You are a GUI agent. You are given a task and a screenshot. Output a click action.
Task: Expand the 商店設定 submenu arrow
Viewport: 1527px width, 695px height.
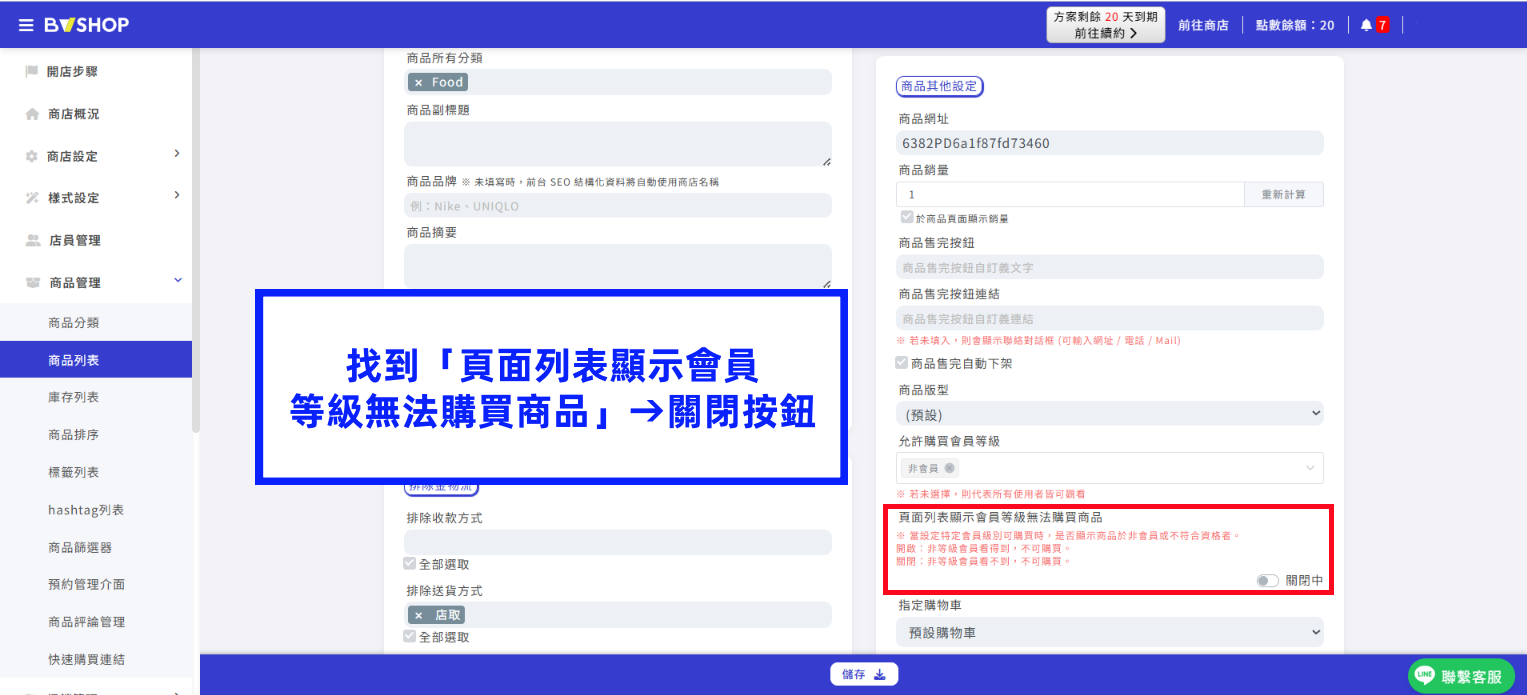(177, 153)
